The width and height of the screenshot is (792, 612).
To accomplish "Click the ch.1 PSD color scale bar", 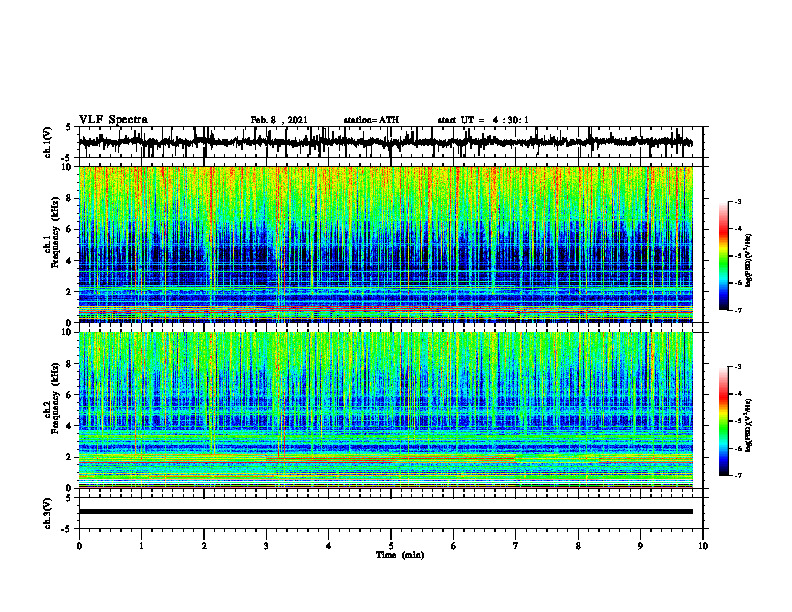I will click(x=724, y=256).
